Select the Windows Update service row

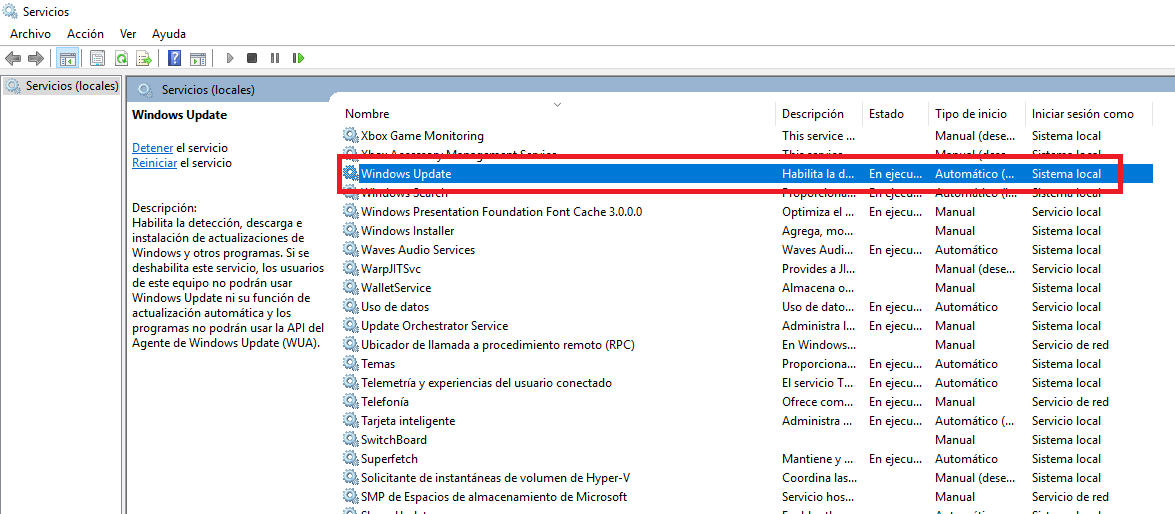tap(746, 174)
